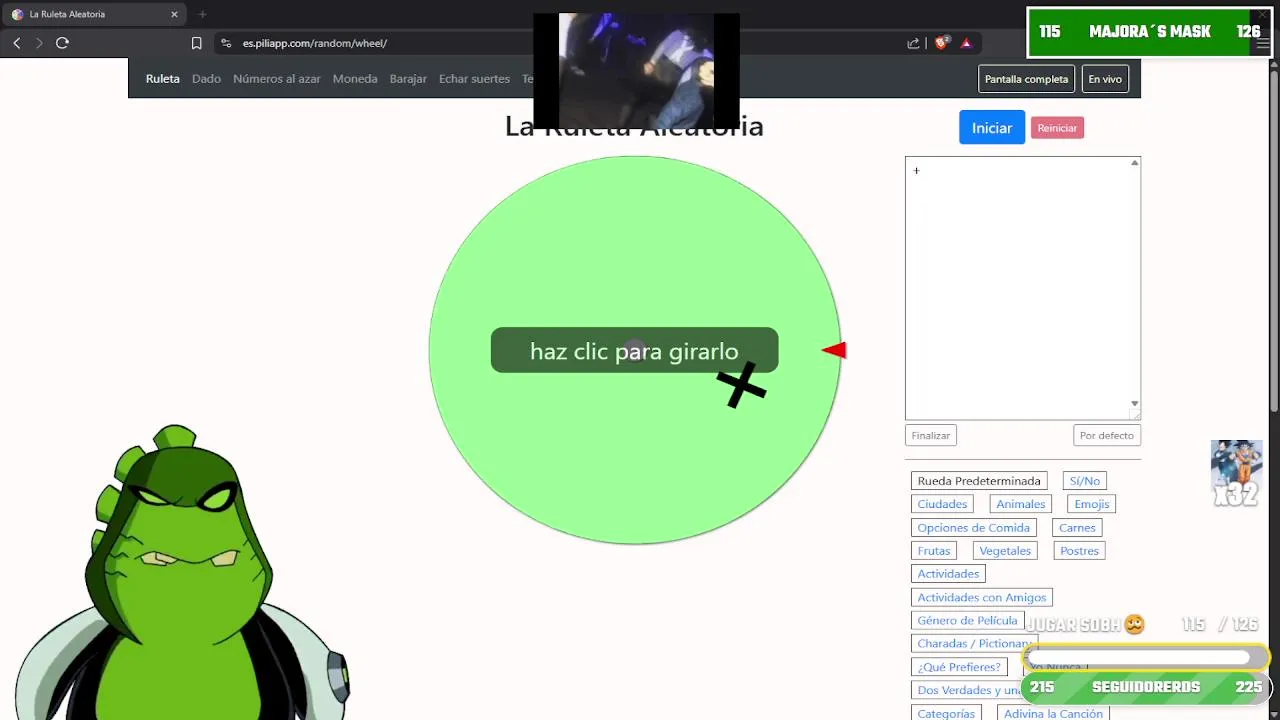This screenshot has width=1280, height=720.
Task: Click the blue Iniciar button
Action: [x=992, y=128]
